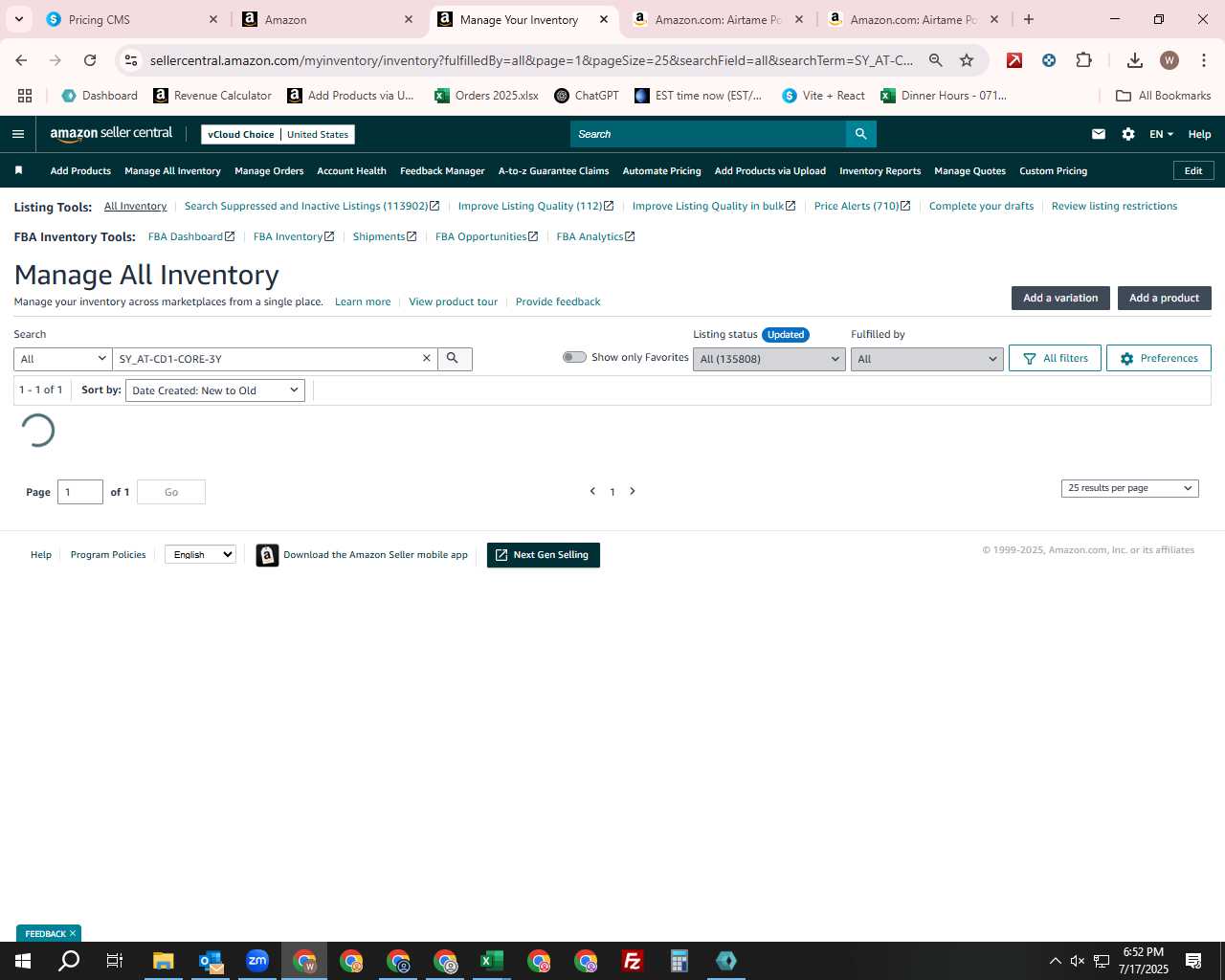Screen dimensions: 1225x980
Task: Open the All Bookmarks folder
Action: (x=1164, y=96)
